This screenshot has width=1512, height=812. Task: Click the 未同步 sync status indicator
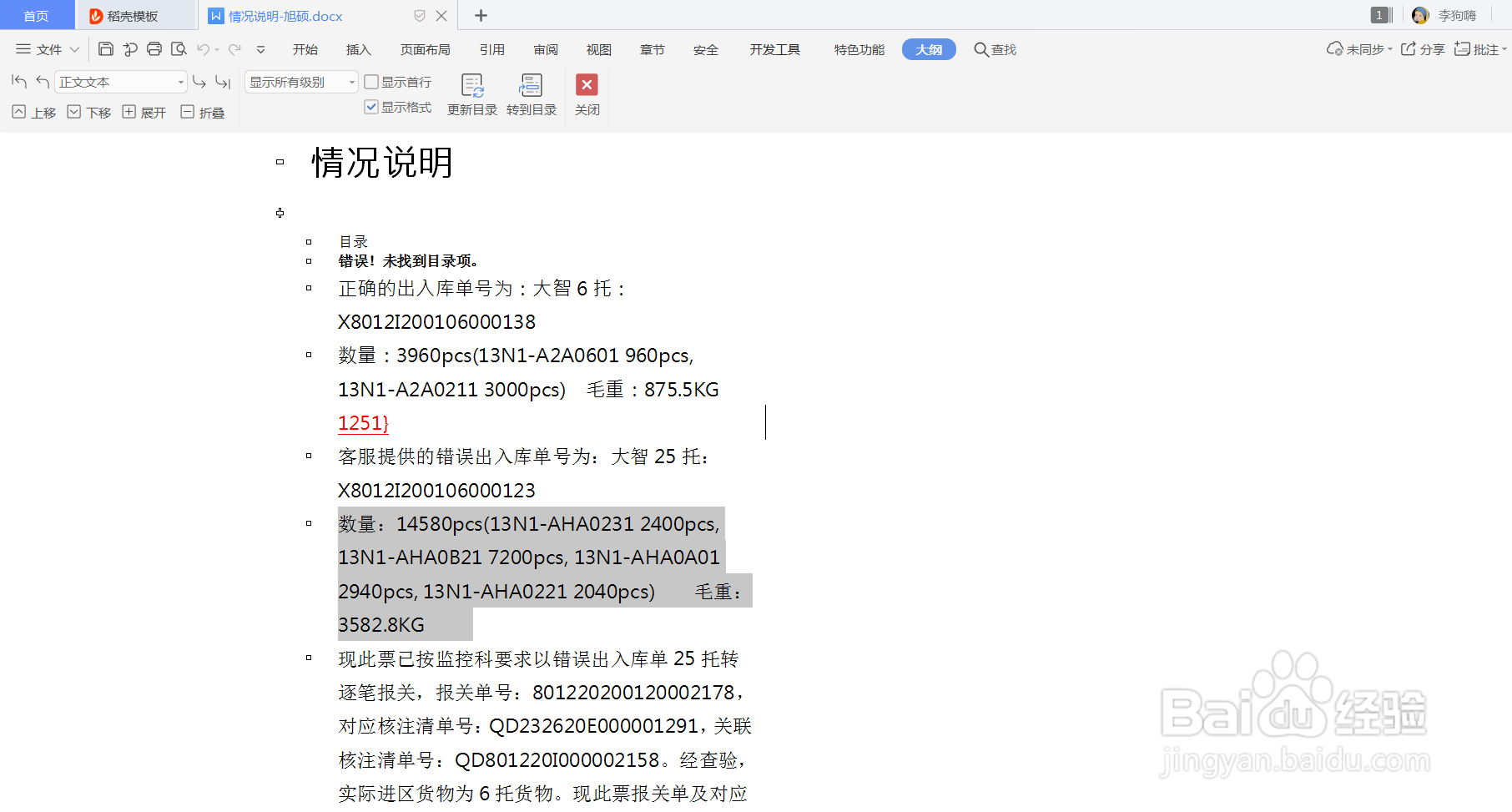pos(1358,48)
